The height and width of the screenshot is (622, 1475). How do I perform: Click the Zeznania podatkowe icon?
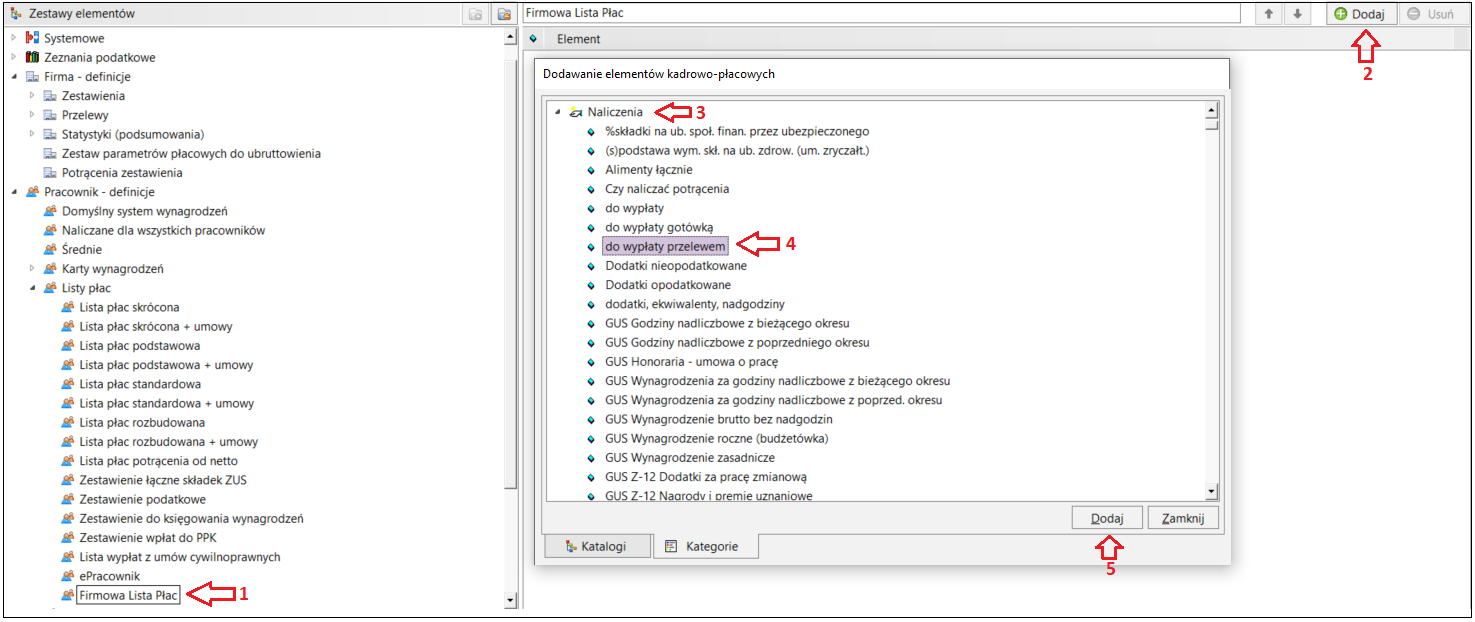[x=32, y=57]
